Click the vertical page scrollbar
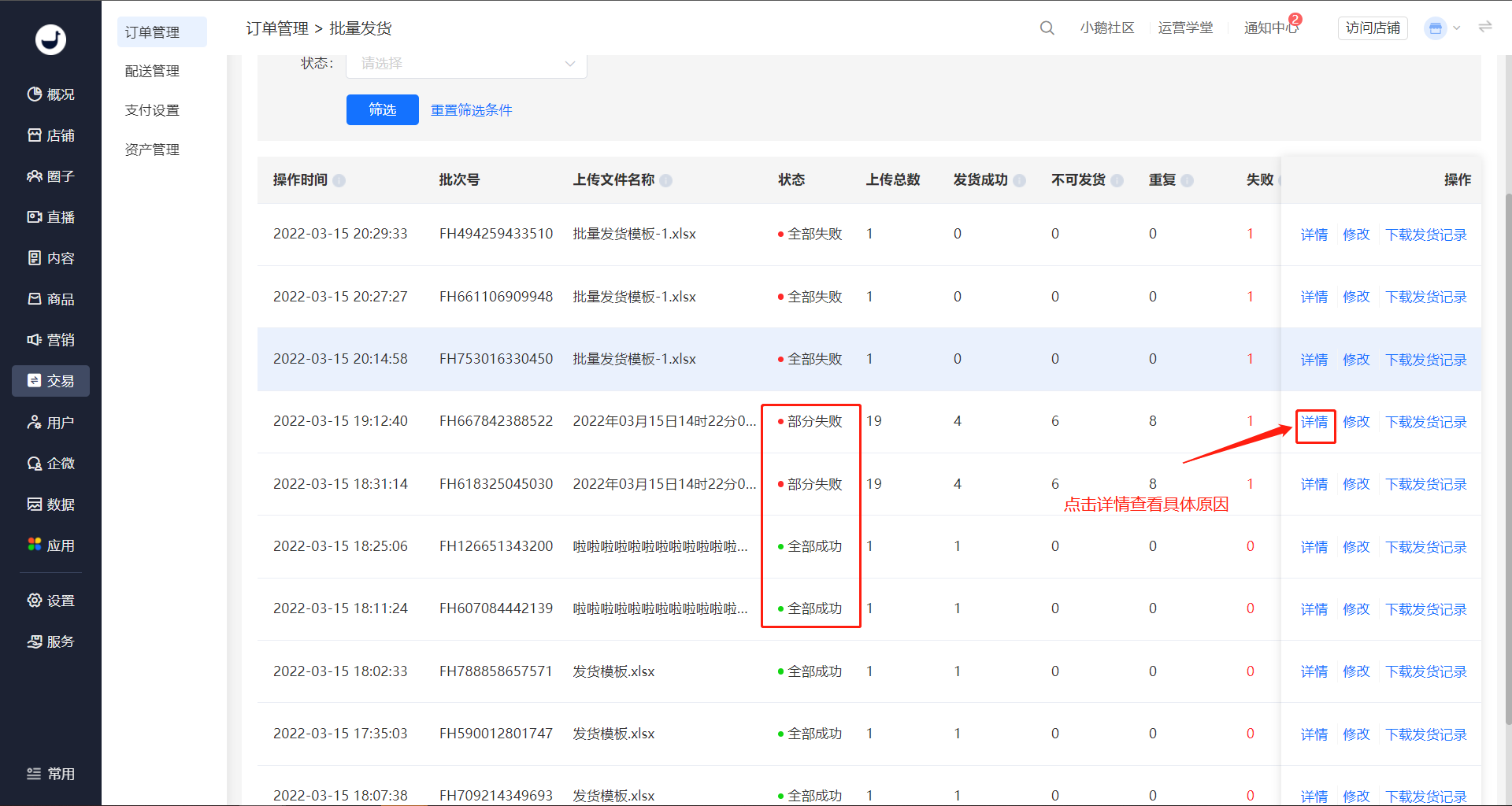Viewport: 1512px width, 806px height. (x=1508, y=457)
